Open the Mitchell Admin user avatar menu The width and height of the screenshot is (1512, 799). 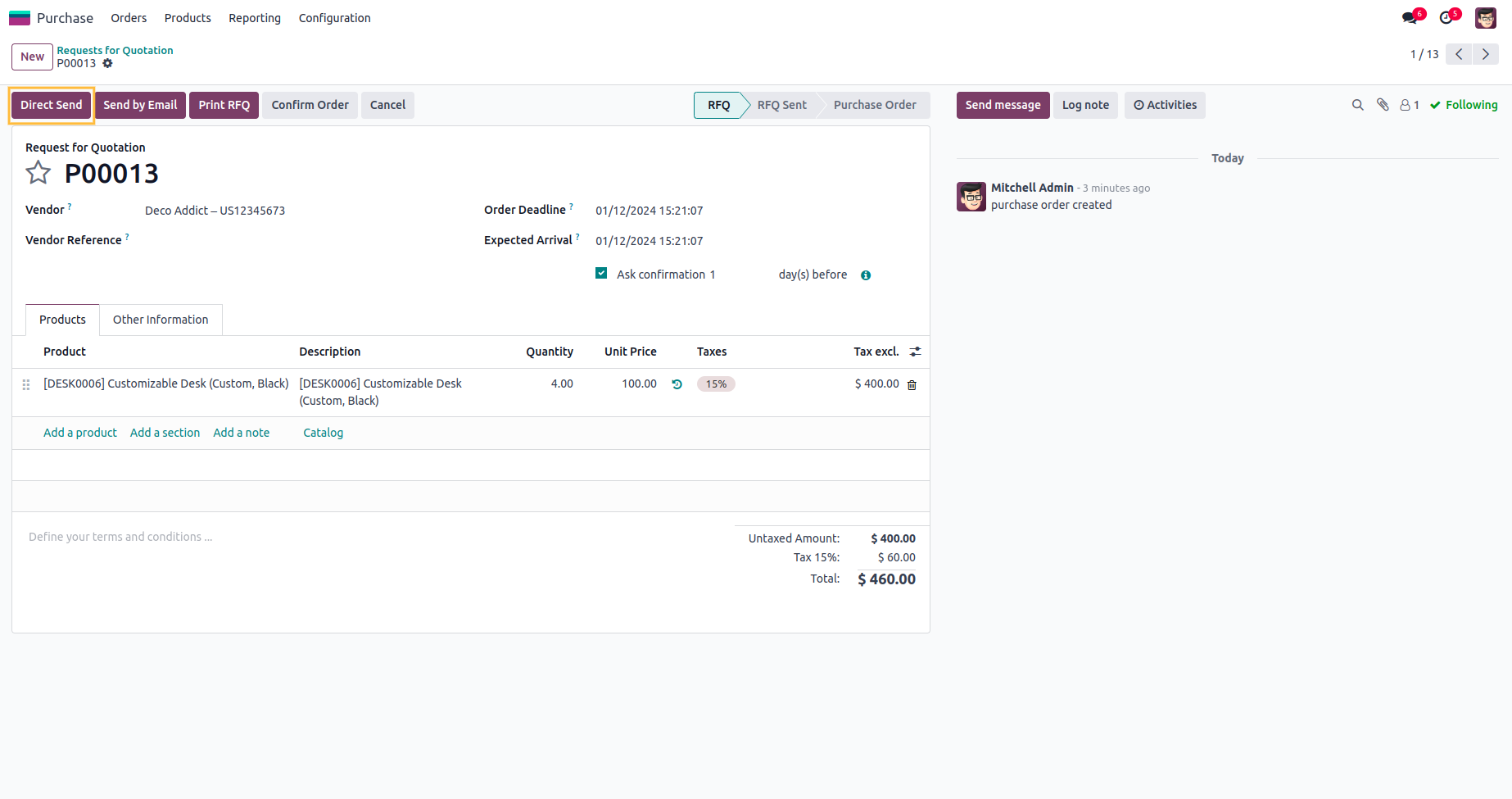(x=1486, y=18)
